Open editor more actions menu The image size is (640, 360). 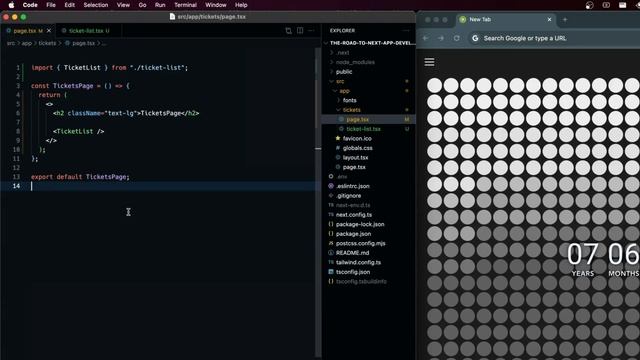click(x=311, y=31)
